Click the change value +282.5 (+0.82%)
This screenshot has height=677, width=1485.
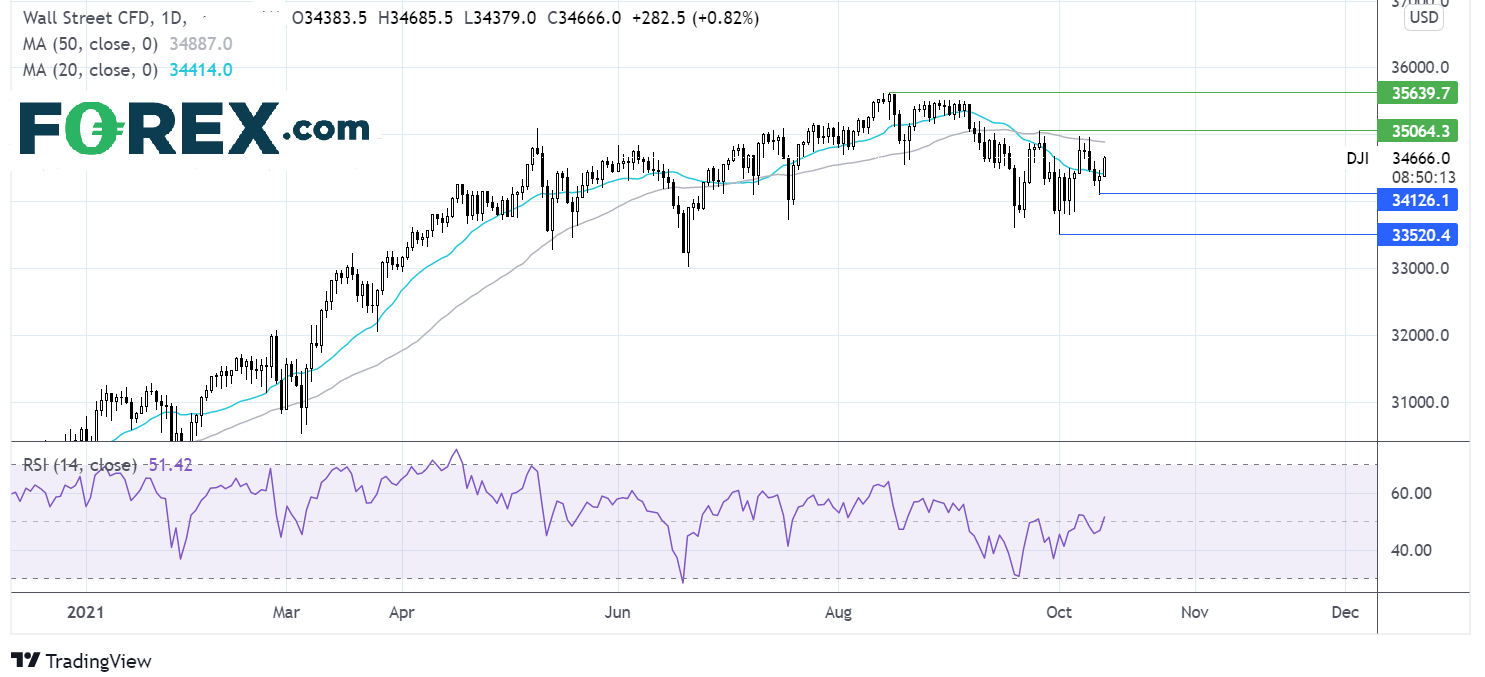tap(696, 19)
